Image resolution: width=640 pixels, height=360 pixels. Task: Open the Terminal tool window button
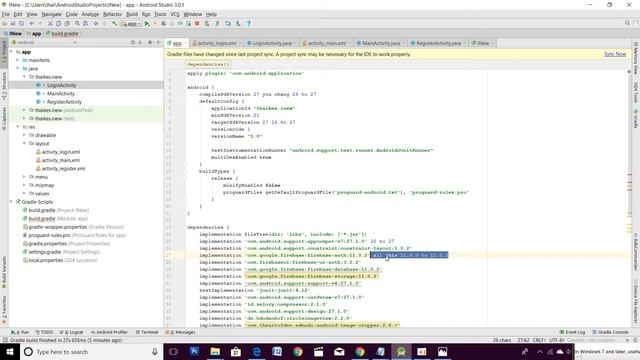click(x=147, y=332)
